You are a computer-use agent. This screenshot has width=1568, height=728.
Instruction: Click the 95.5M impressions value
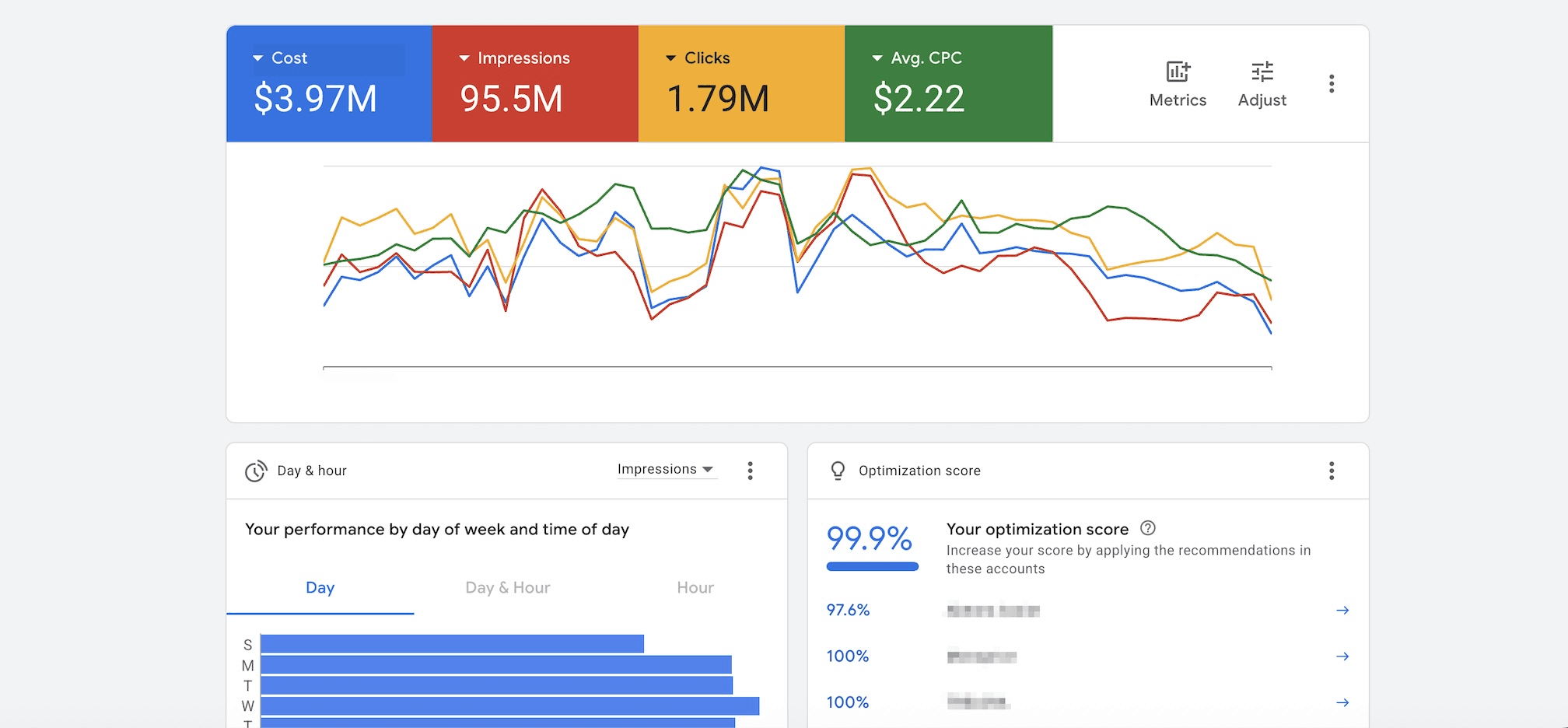[x=511, y=100]
